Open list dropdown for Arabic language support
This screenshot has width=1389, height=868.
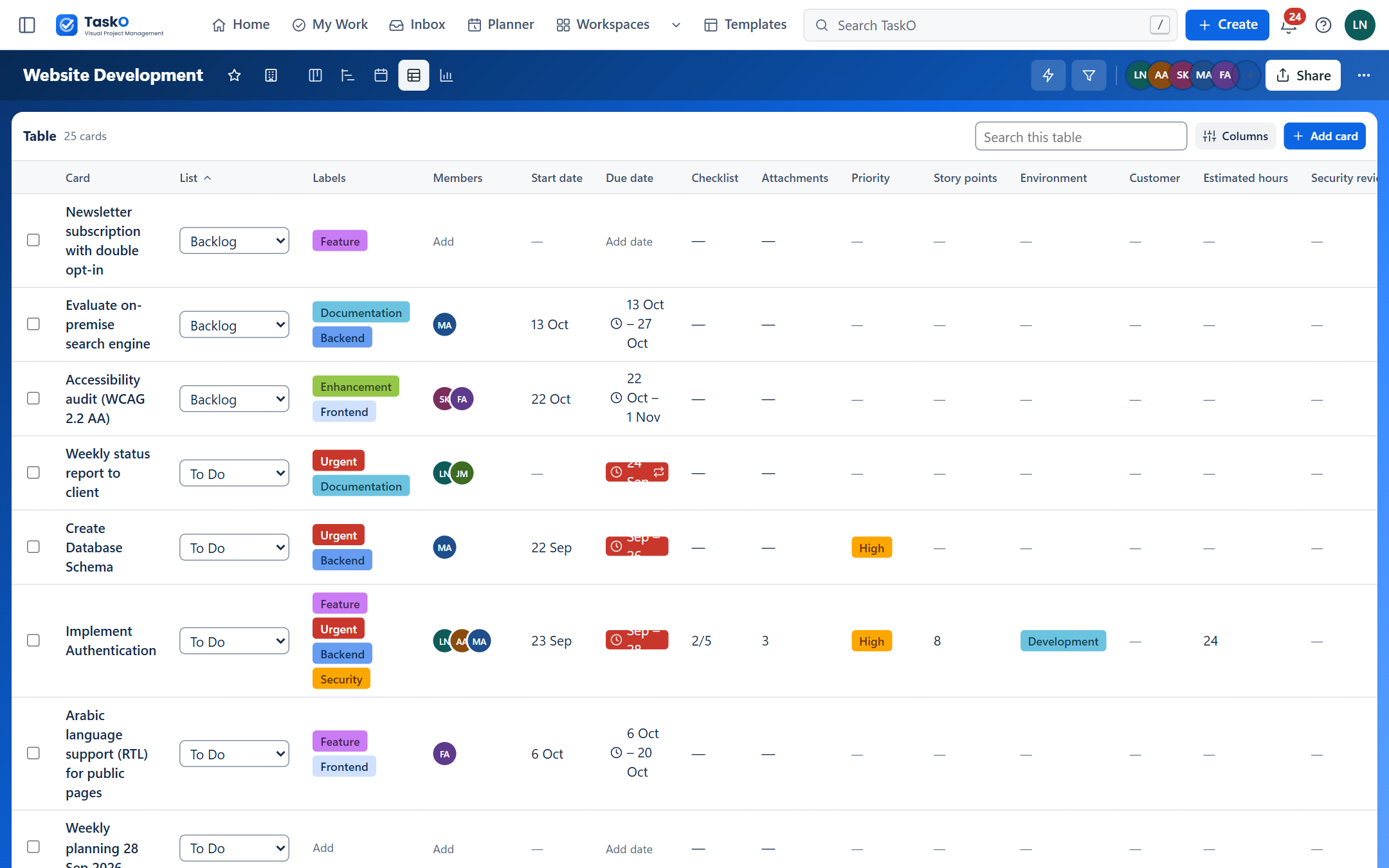point(234,754)
